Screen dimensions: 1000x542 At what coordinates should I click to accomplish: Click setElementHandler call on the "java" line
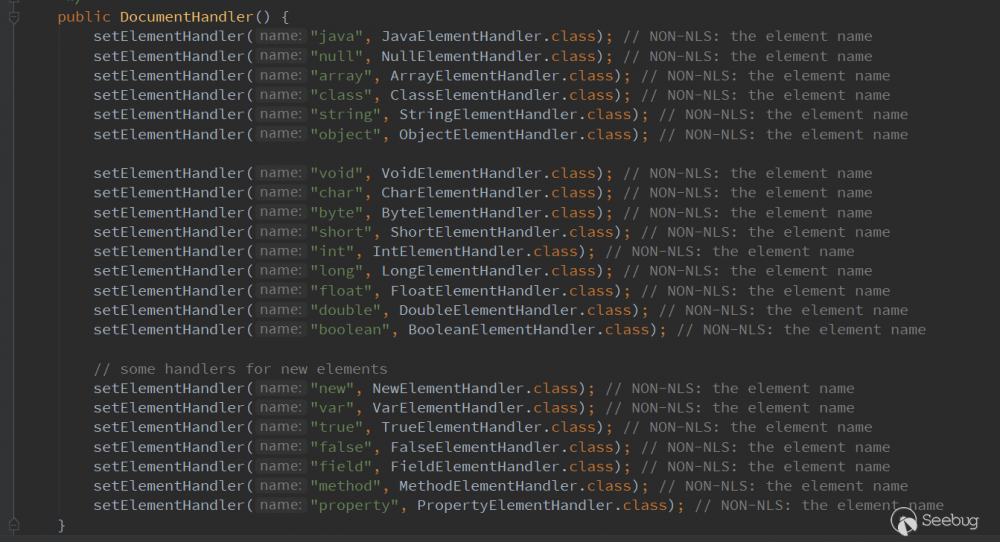pos(168,36)
